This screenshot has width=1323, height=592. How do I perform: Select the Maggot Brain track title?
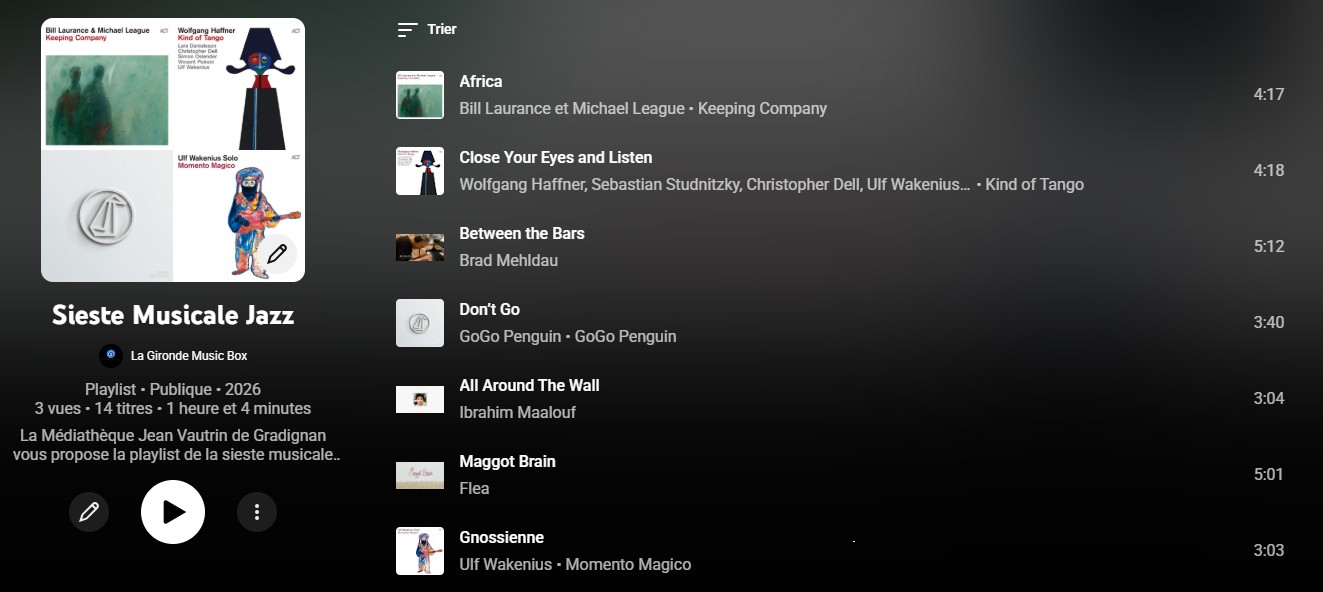pyautogui.click(x=508, y=461)
